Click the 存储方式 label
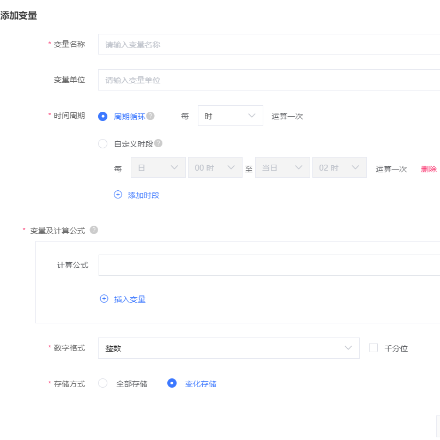Screen dimensions: 440x440 click(69, 384)
